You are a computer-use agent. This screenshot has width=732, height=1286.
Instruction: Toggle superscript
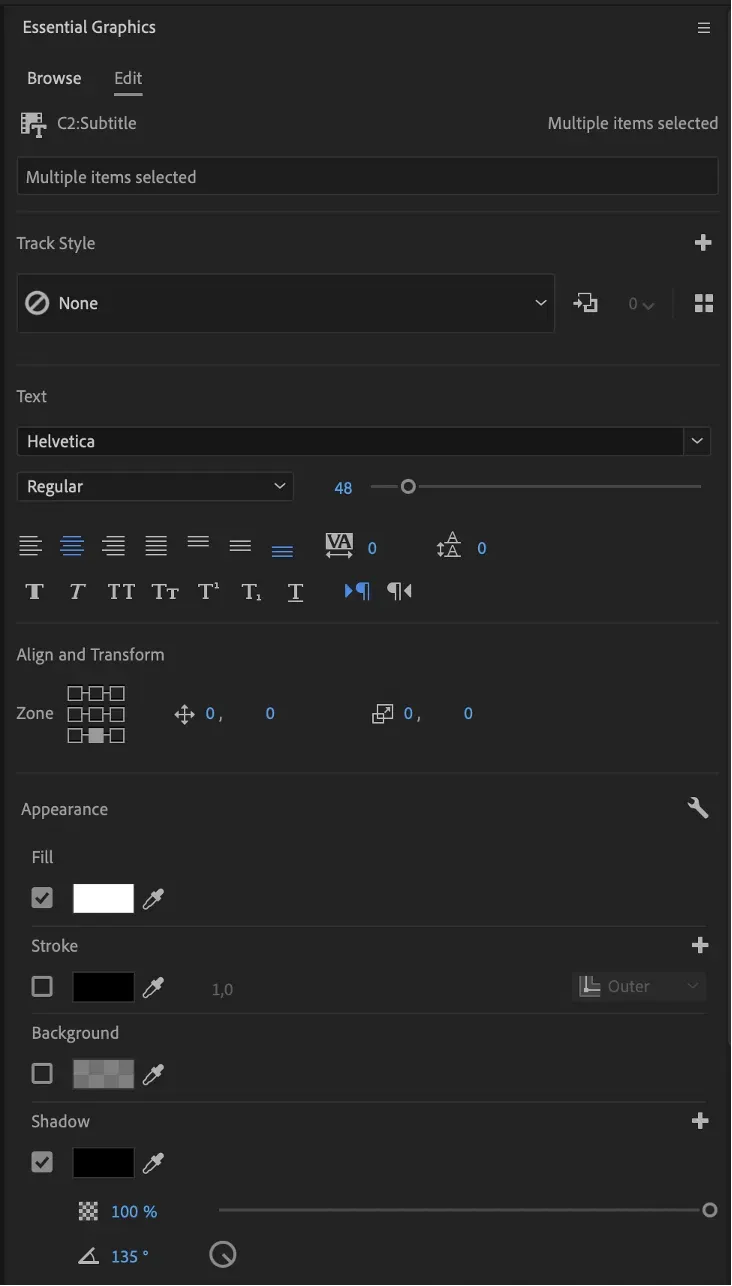point(208,591)
